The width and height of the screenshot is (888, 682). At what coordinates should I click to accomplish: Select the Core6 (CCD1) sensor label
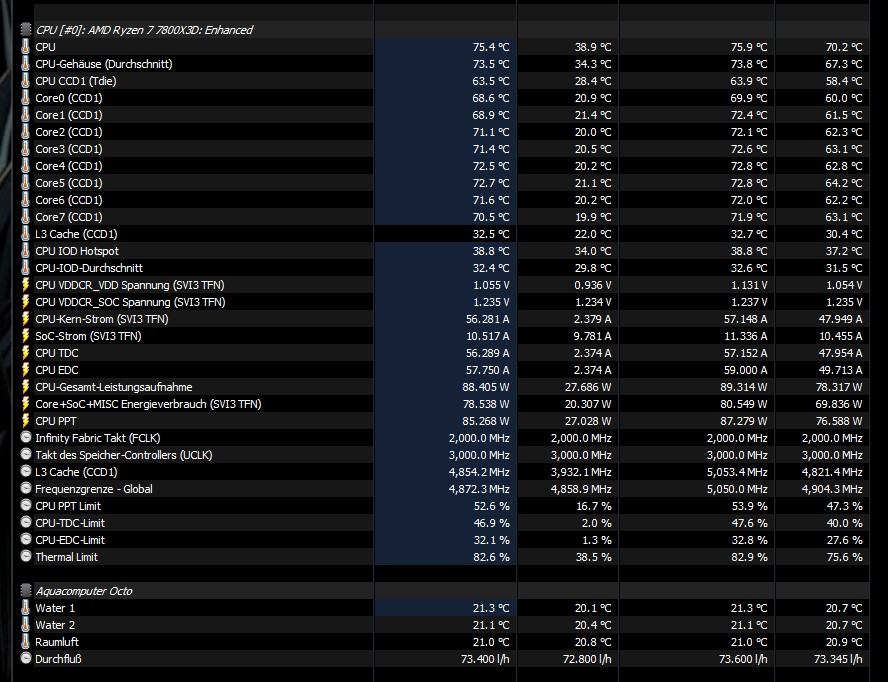point(69,200)
